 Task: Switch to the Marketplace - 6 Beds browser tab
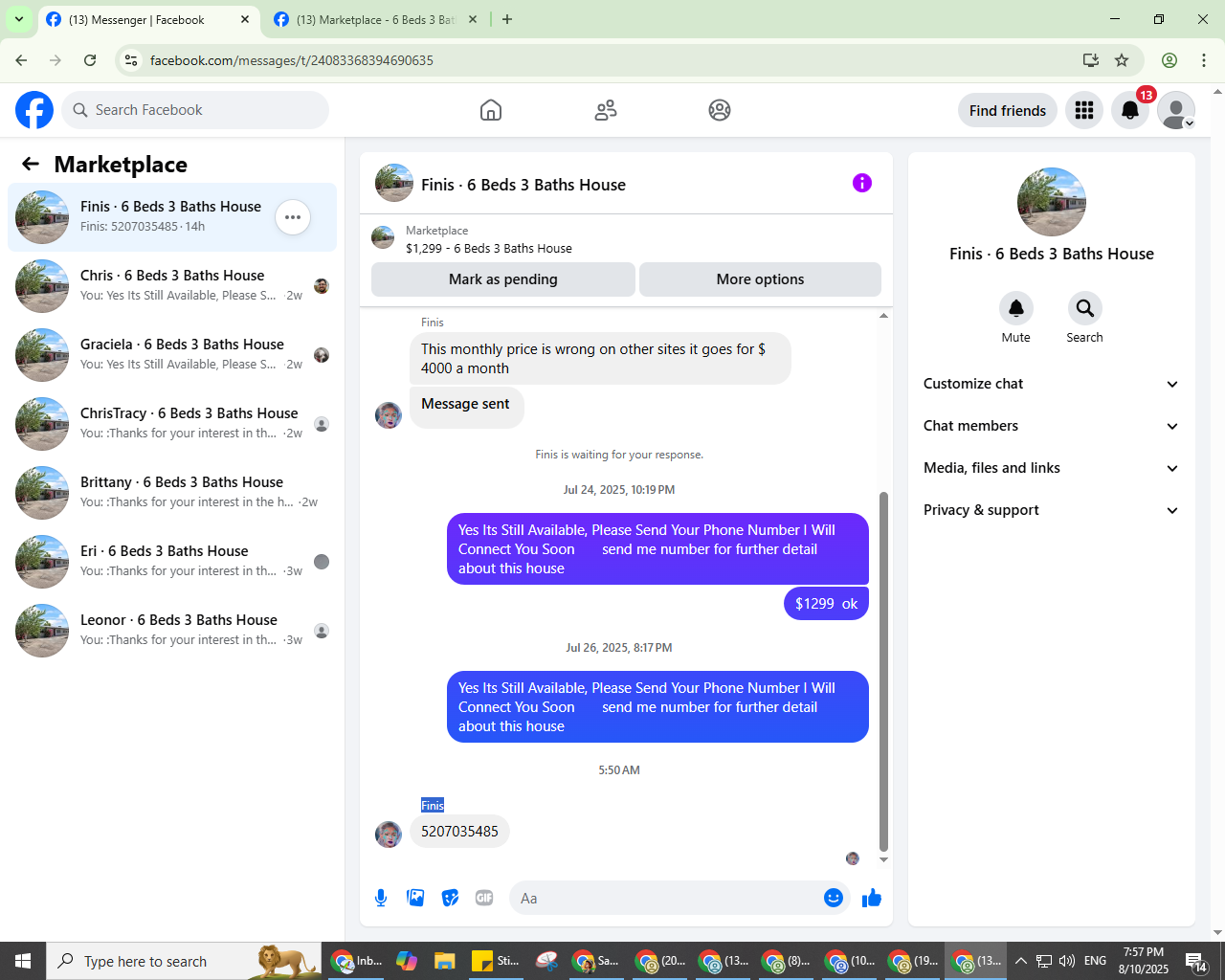coord(374,19)
